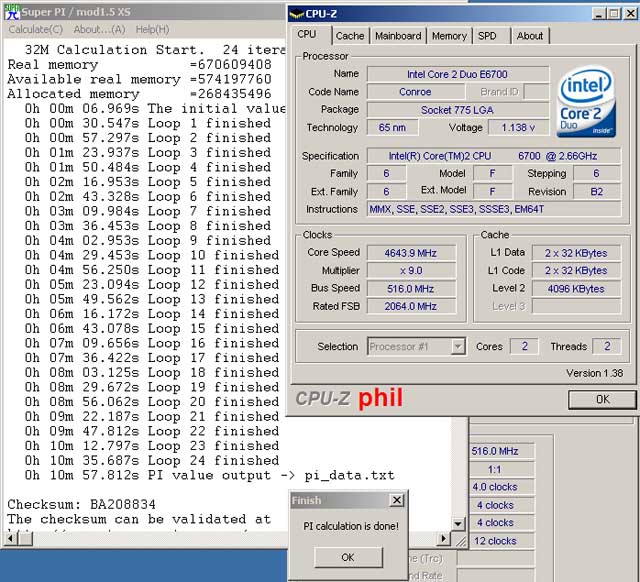Click the Intel Core 2 Duo logo

(587, 102)
